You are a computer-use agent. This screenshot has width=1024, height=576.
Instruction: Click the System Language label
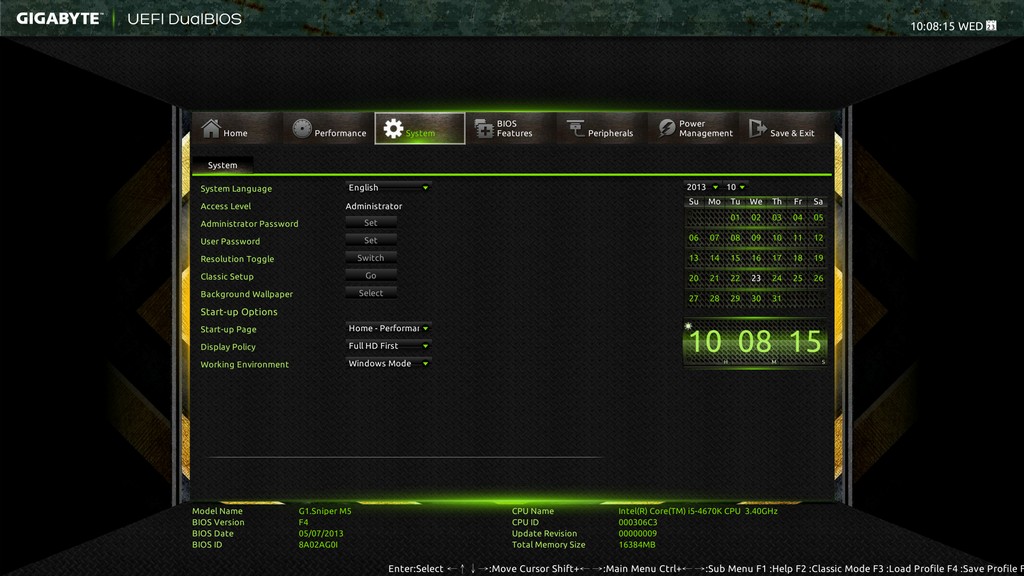click(x=236, y=188)
